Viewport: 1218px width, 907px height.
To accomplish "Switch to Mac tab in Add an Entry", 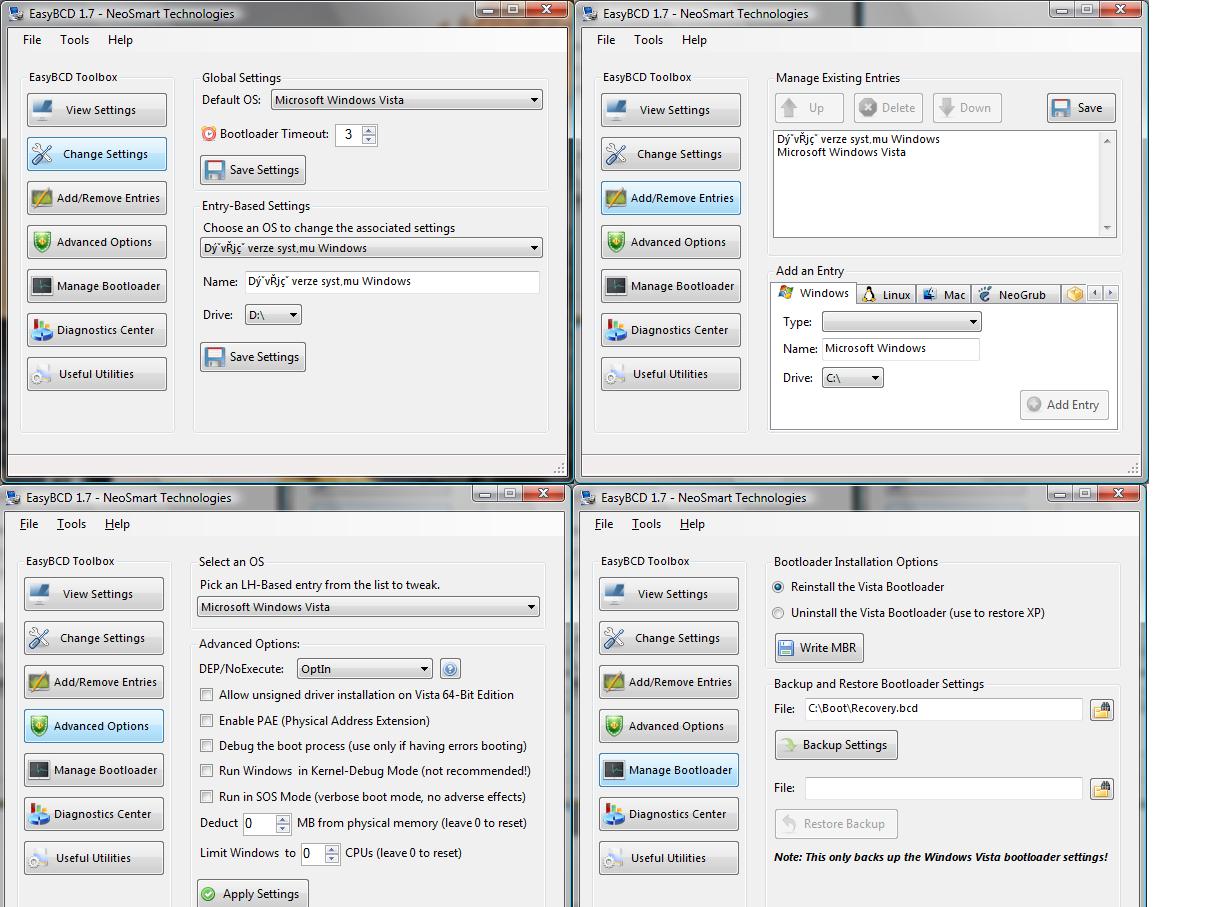I will 944,294.
